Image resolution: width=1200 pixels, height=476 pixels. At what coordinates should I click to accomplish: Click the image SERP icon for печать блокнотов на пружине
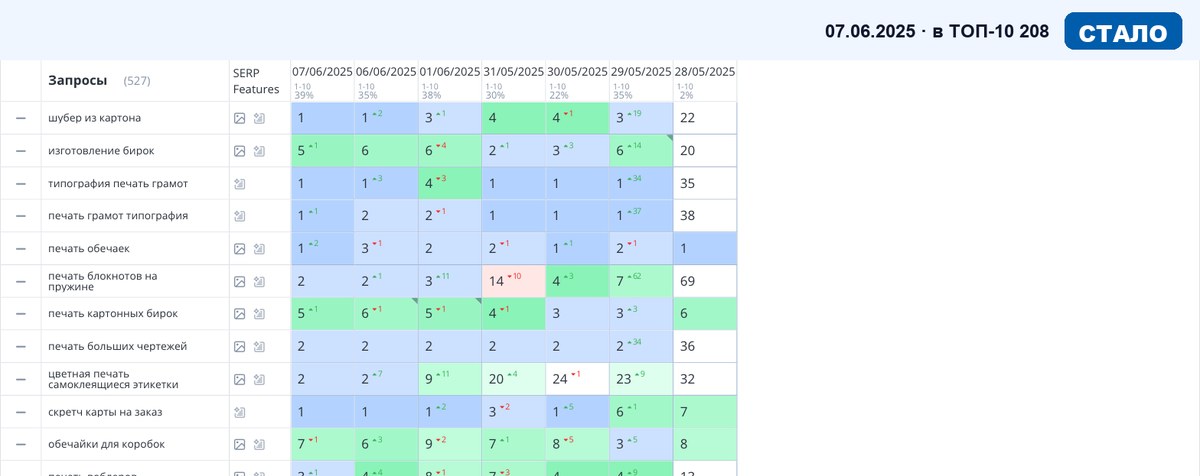click(240, 282)
